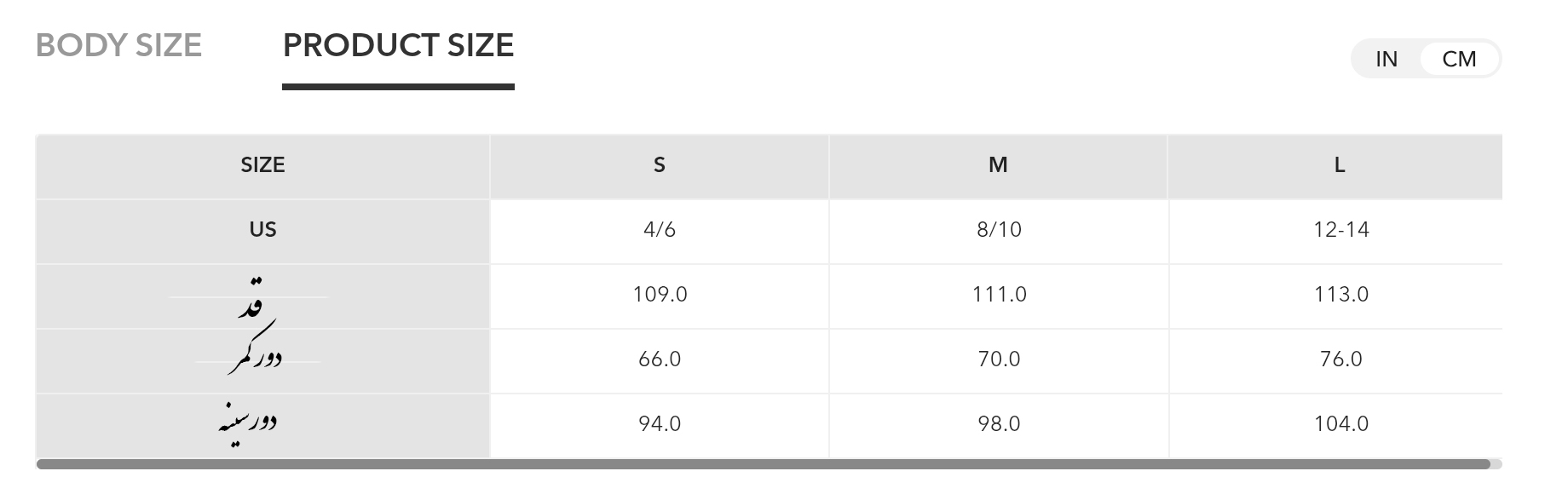Click the horizontal scrollbar under the table

(x=763, y=464)
